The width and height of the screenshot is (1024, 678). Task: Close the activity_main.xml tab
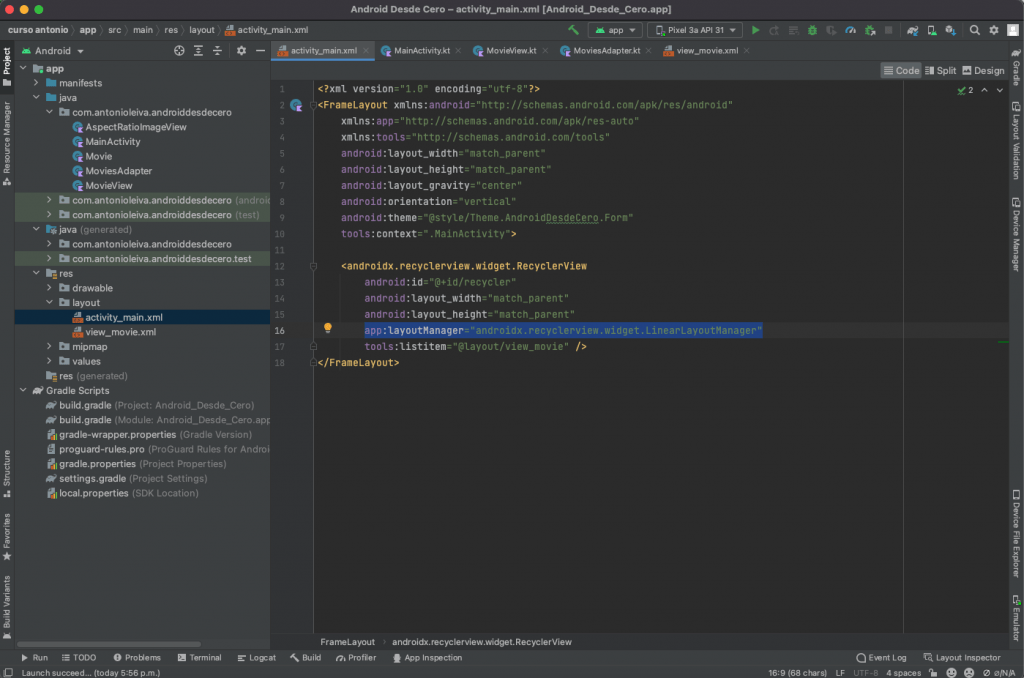tap(366, 51)
